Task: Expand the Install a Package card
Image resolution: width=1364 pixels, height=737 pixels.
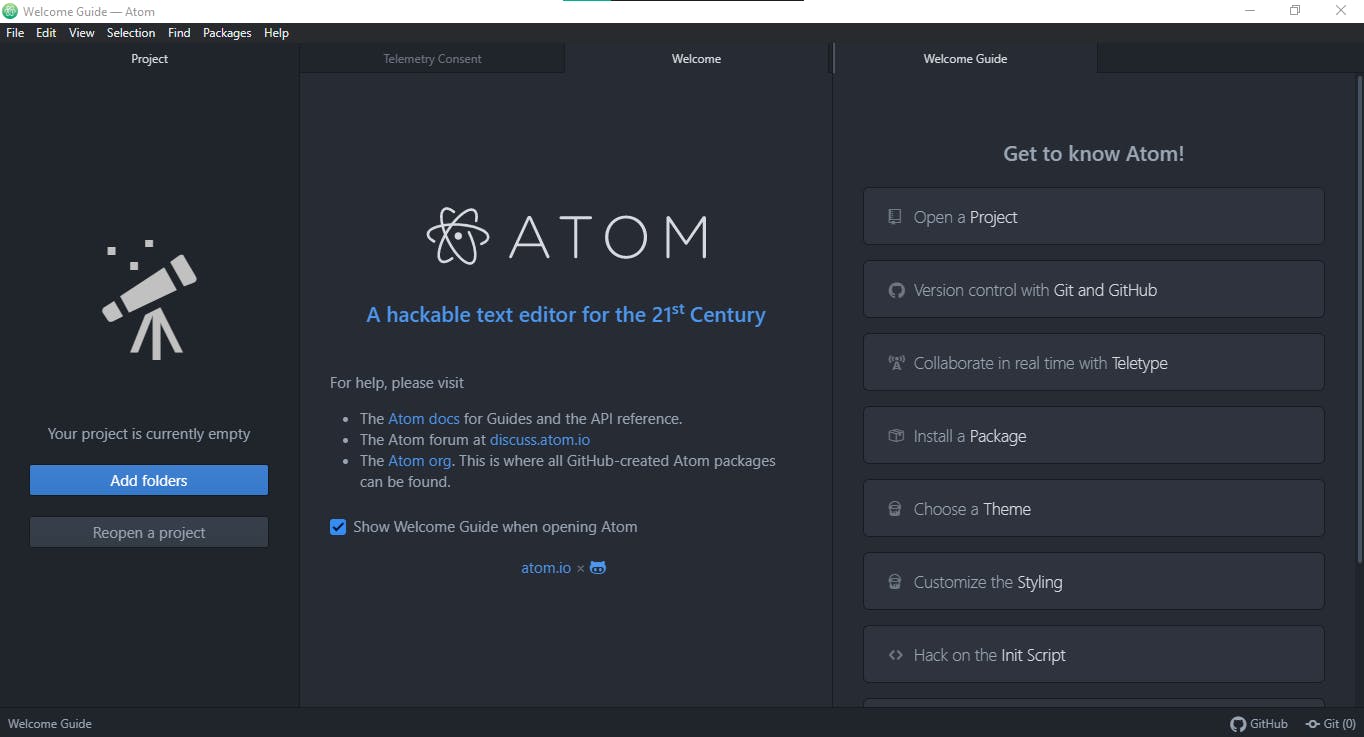Action: 1094,436
